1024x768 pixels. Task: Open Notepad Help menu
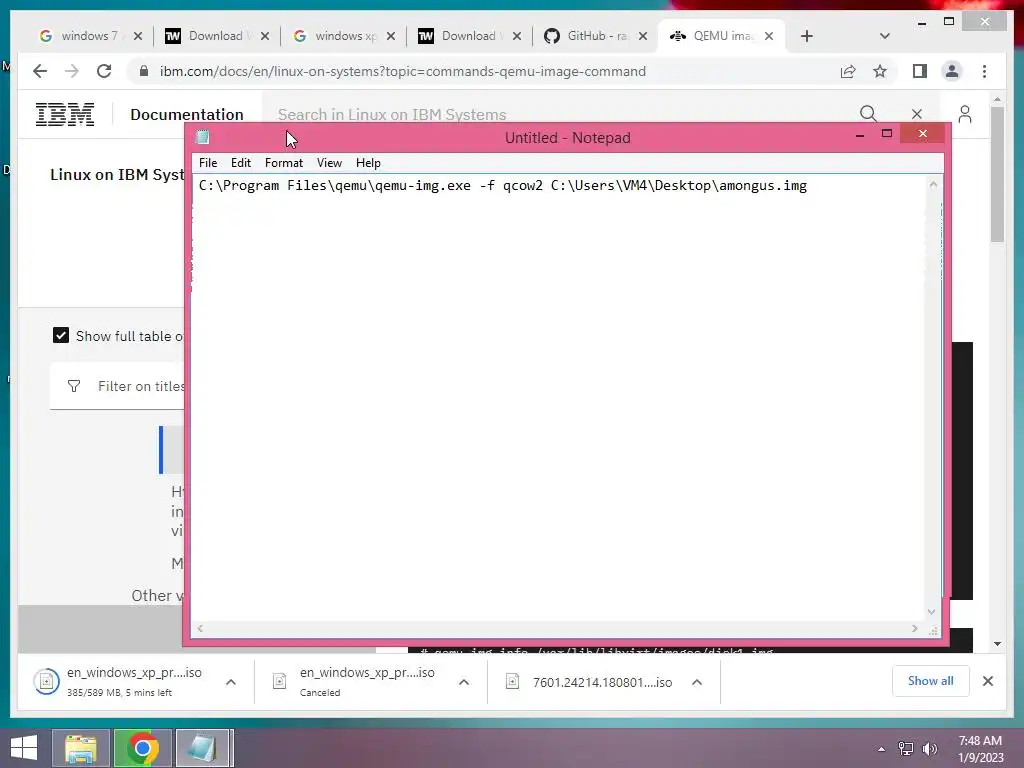368,163
